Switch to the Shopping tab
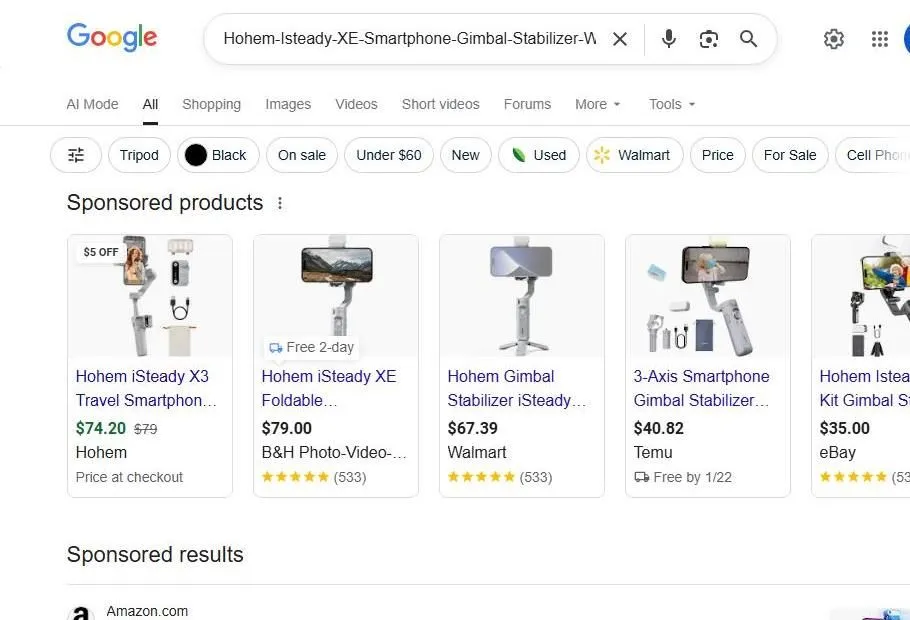Viewport: 910px width, 620px height. [211, 104]
